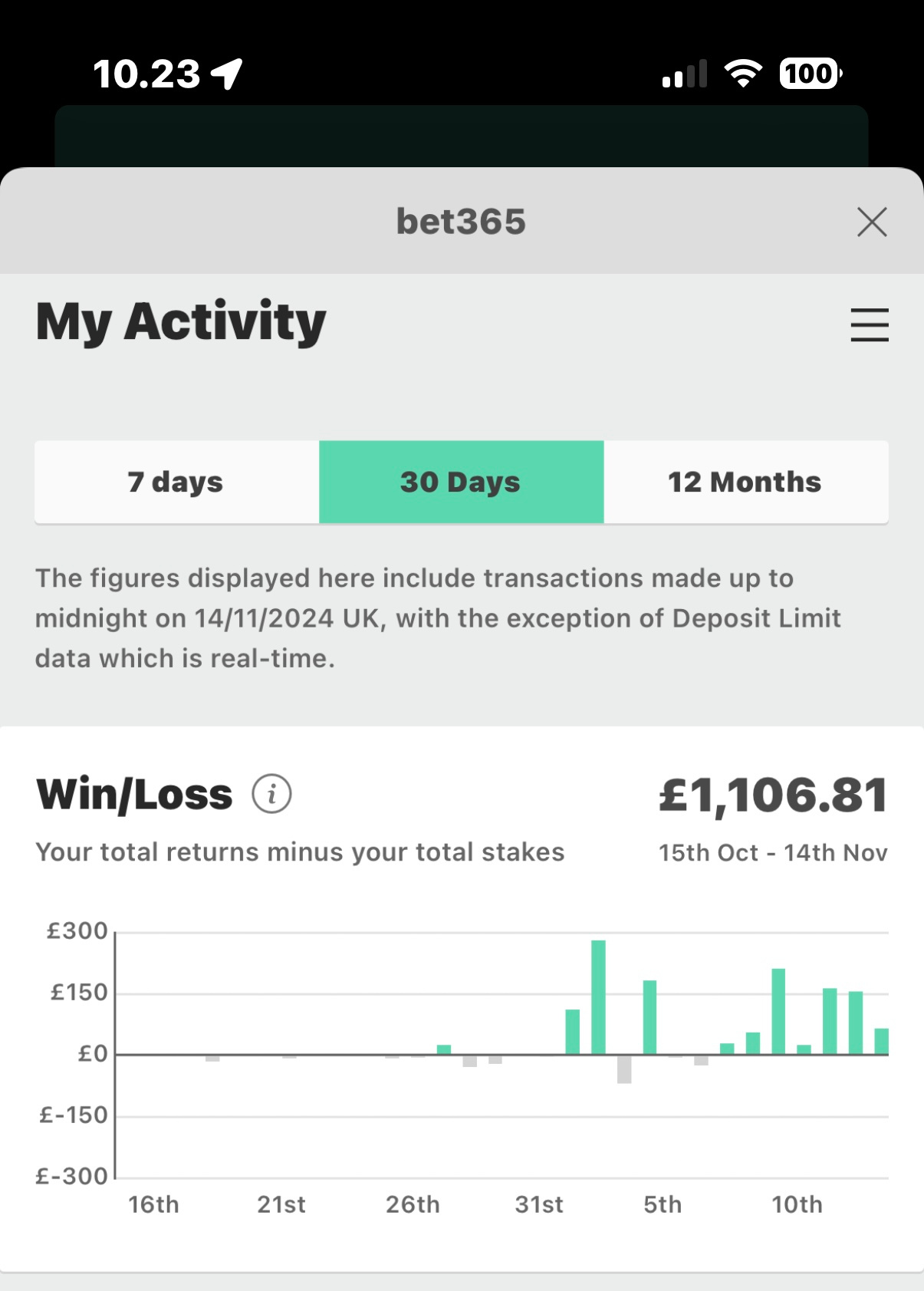
Task: Close the bet365 activity sheet
Action: pos(872,222)
